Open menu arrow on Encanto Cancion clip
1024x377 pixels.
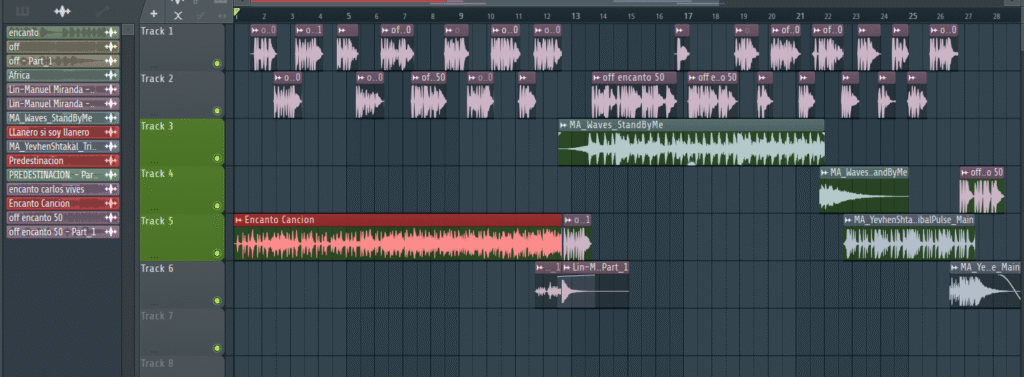[x=239, y=220]
